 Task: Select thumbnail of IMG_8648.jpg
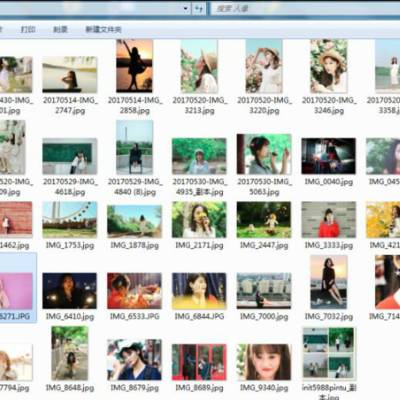pyautogui.click(x=70, y=353)
